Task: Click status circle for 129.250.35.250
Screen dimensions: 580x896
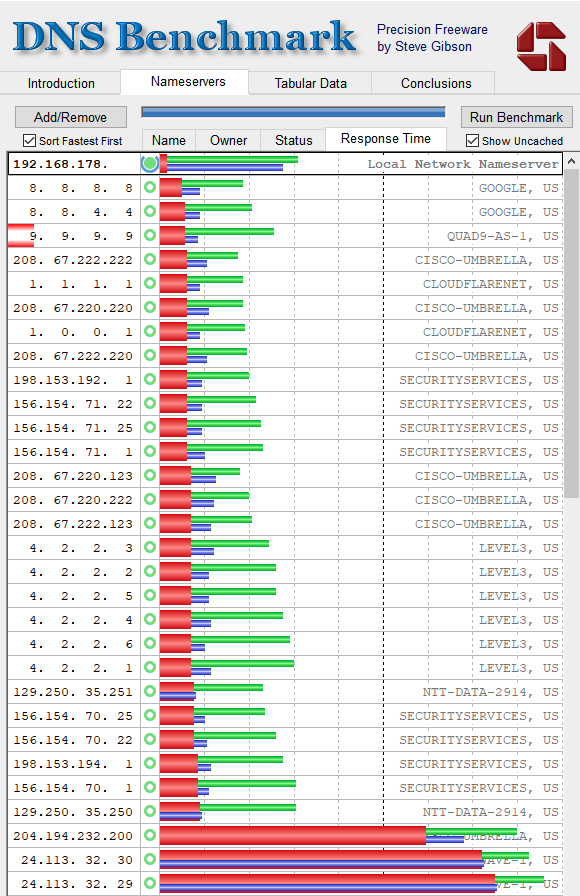Action: click(x=150, y=811)
